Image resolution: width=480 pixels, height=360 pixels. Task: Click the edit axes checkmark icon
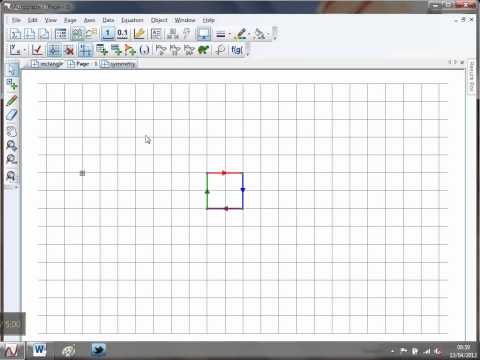37,50
